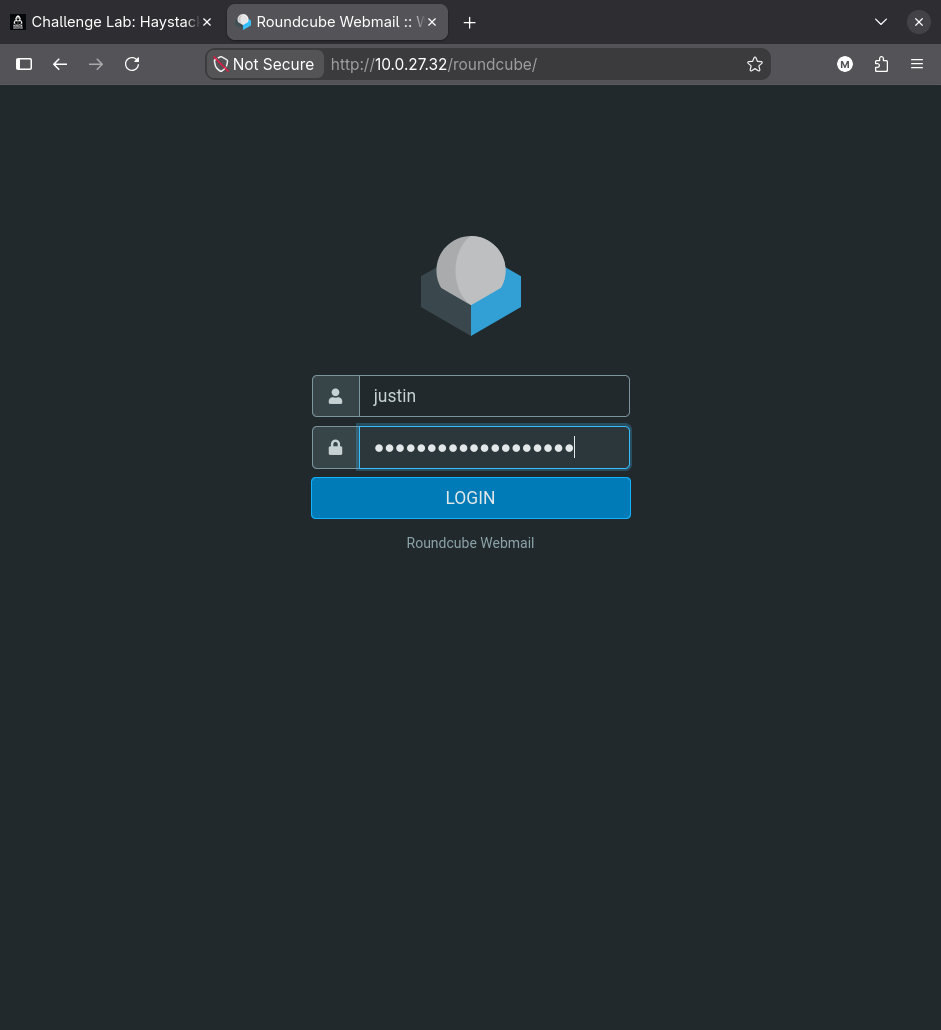Viewport: 941px width, 1030px height.
Task: Click the Not Secure site info badge
Action: (265, 64)
